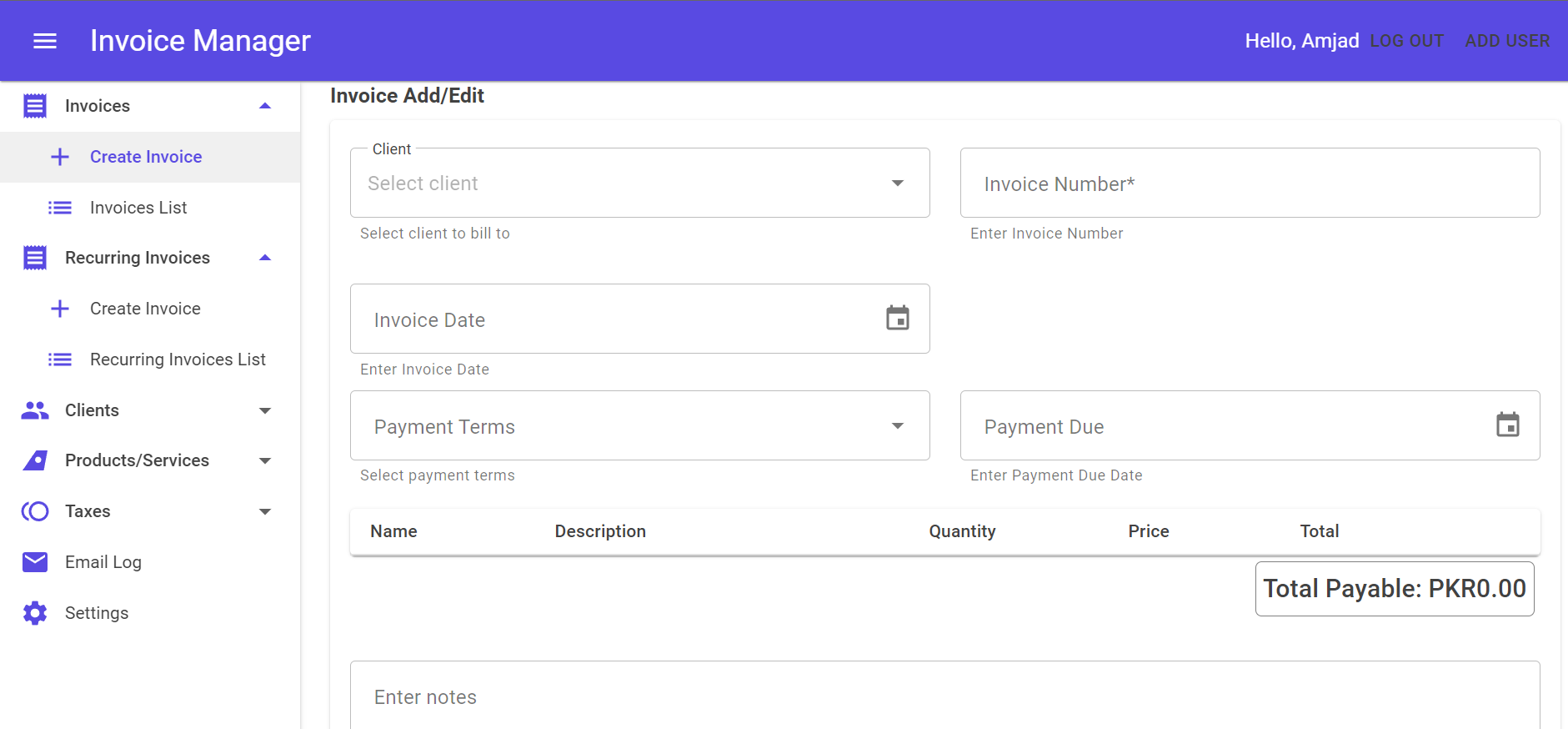Viewport: 1568px width, 729px height.
Task: Click the Invoices menu label
Action: (98, 106)
